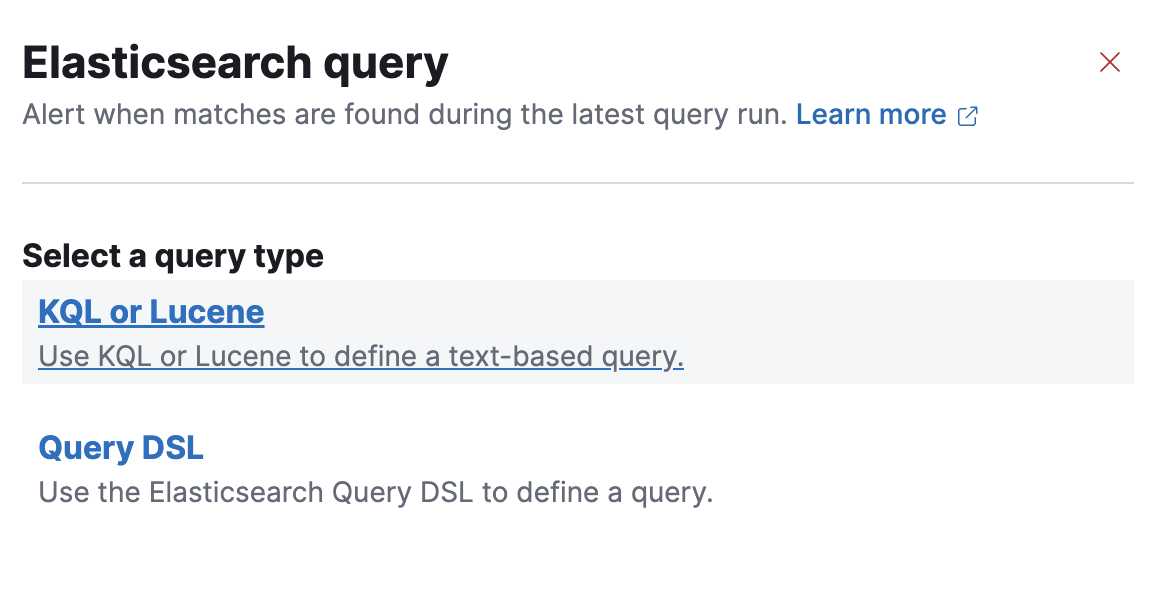The width and height of the screenshot is (1168, 600).
Task: Open the Learn more documentation link
Action: [x=869, y=114]
